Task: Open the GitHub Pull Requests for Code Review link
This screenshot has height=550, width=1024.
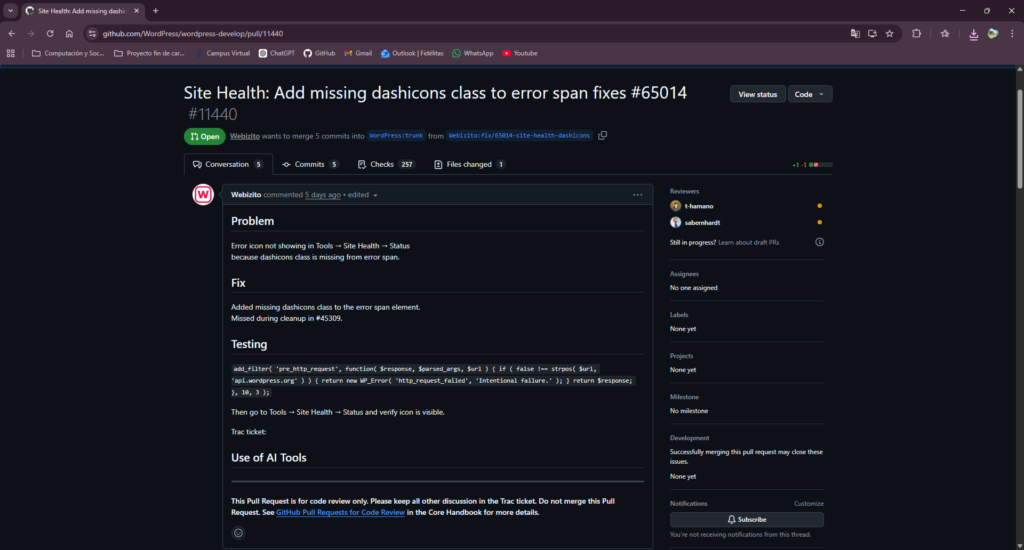Action: (x=340, y=512)
